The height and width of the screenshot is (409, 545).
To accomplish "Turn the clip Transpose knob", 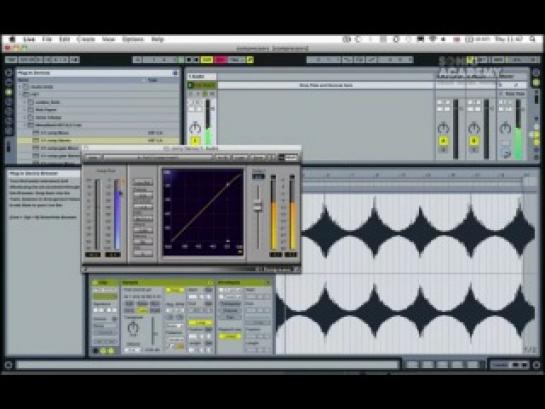I will click(133, 328).
